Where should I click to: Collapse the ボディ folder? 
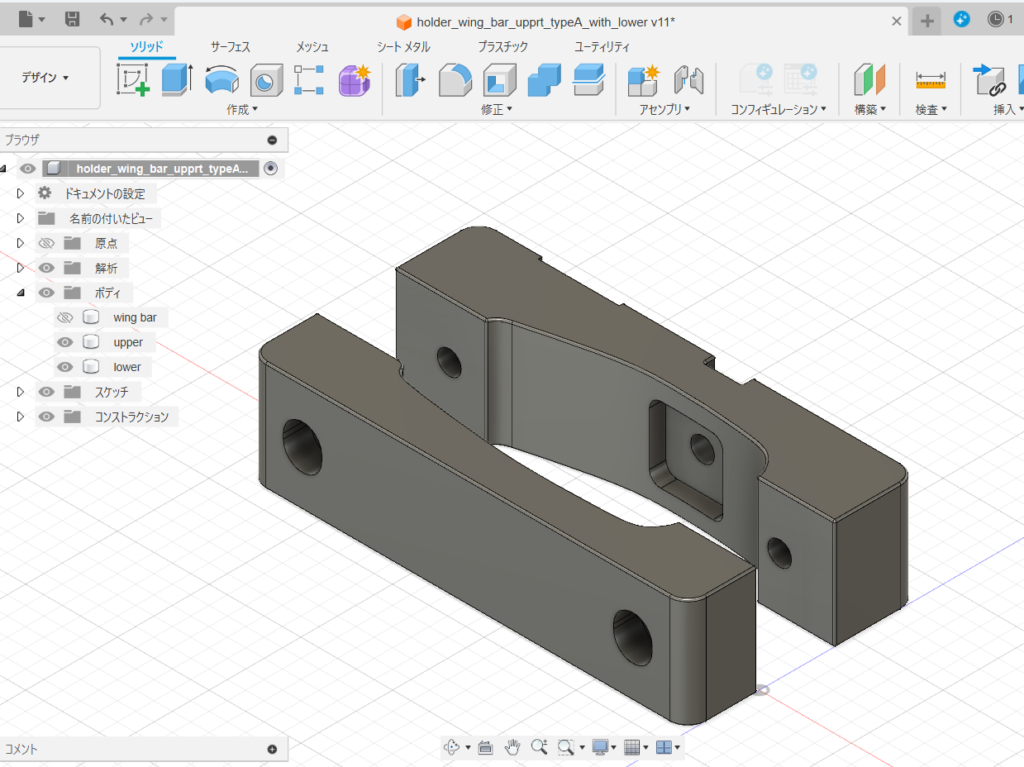pyautogui.click(x=20, y=293)
